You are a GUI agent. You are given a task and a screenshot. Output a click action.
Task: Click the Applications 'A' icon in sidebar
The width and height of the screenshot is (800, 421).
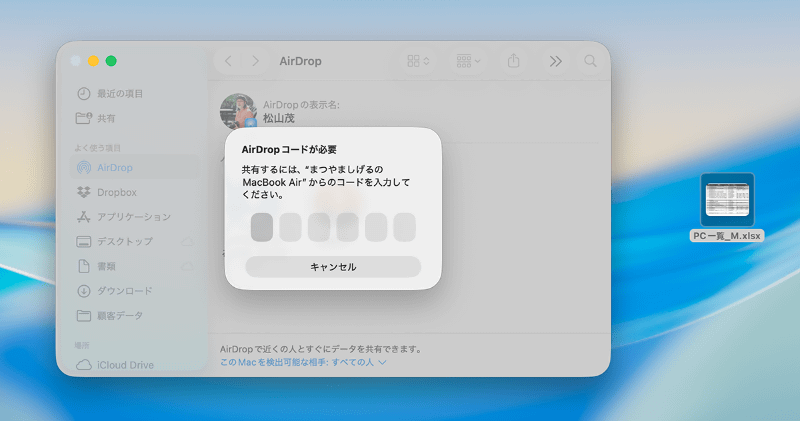pos(84,217)
